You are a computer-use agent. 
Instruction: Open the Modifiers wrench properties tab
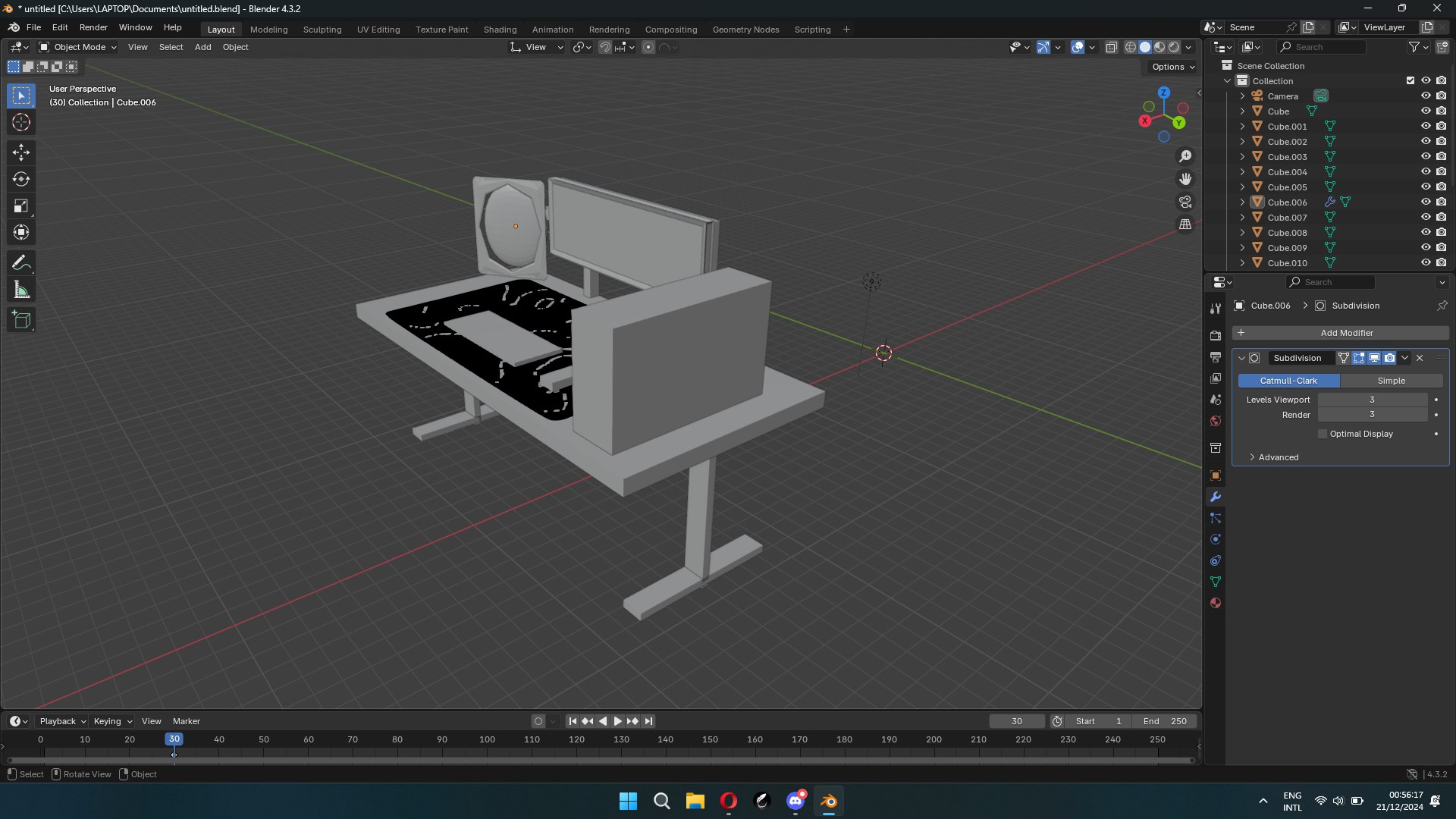tap(1216, 497)
